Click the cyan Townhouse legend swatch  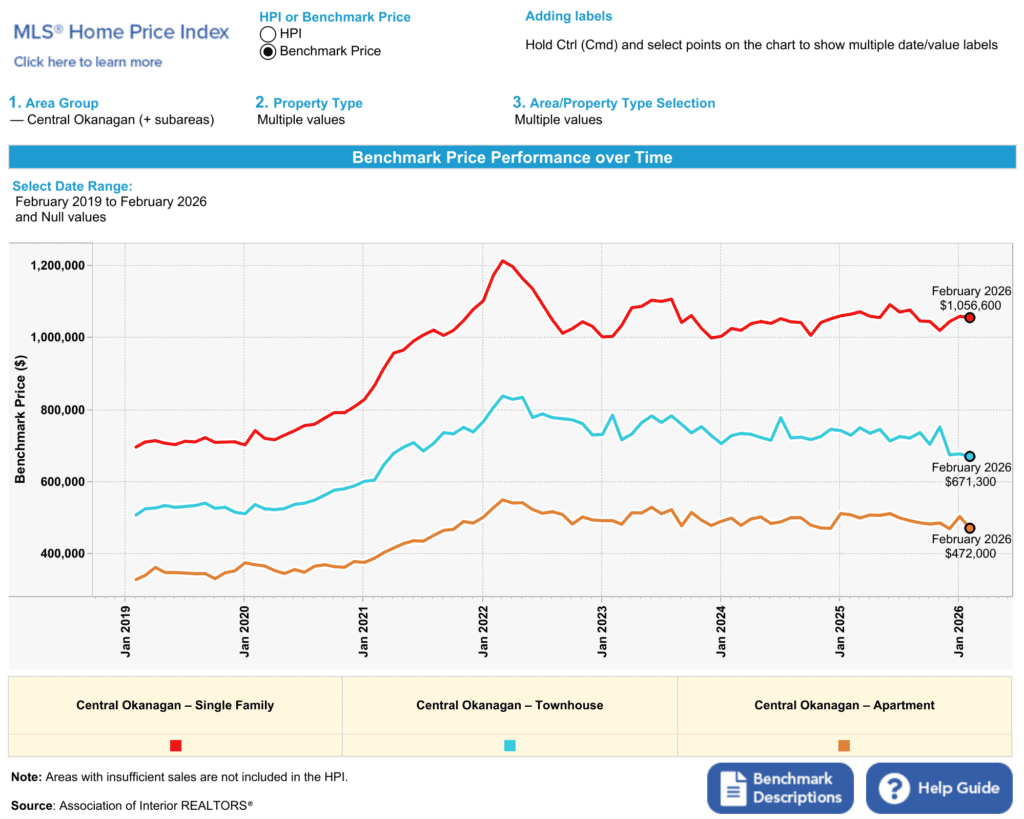[x=510, y=746]
